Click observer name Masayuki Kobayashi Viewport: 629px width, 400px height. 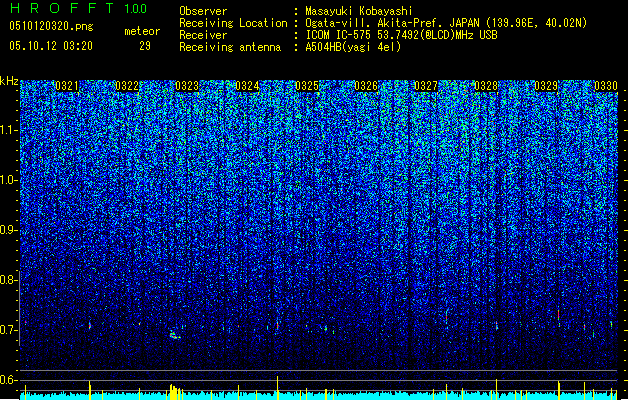(x=359, y=11)
